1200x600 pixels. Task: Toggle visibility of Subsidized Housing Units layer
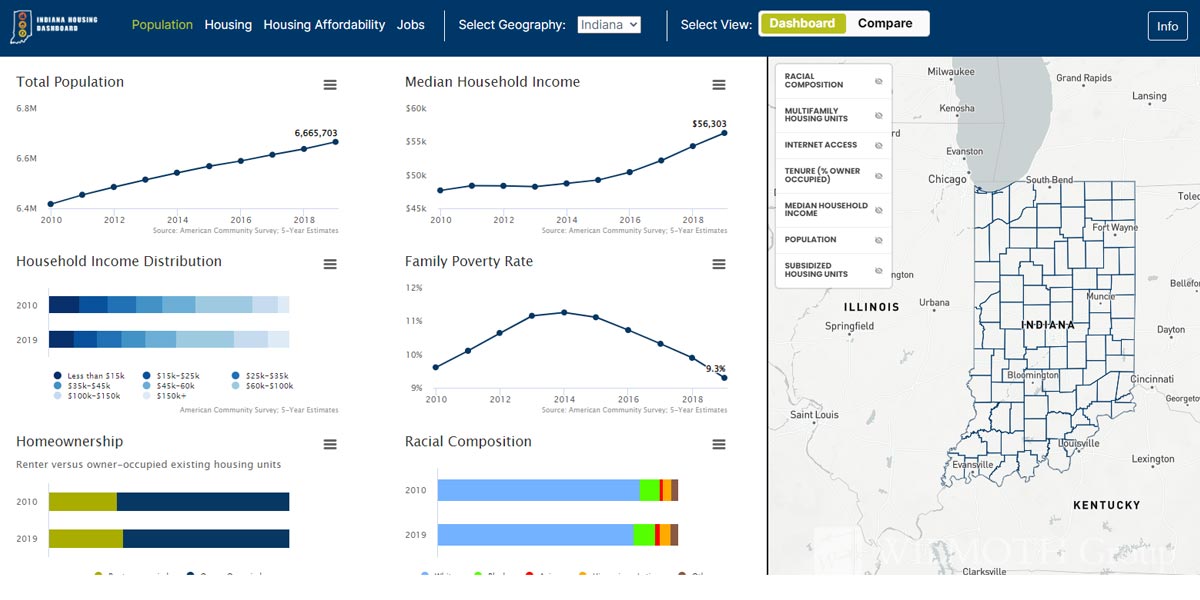[x=879, y=270]
